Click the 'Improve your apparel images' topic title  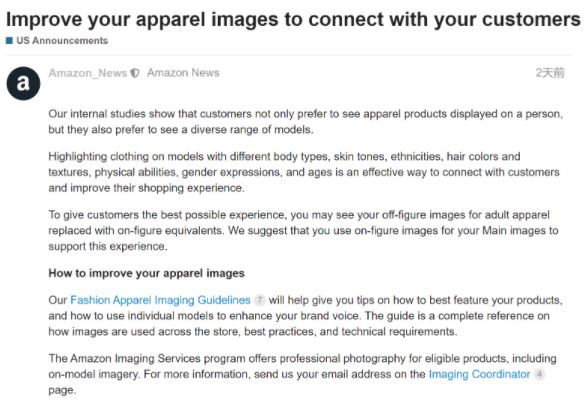click(x=293, y=19)
